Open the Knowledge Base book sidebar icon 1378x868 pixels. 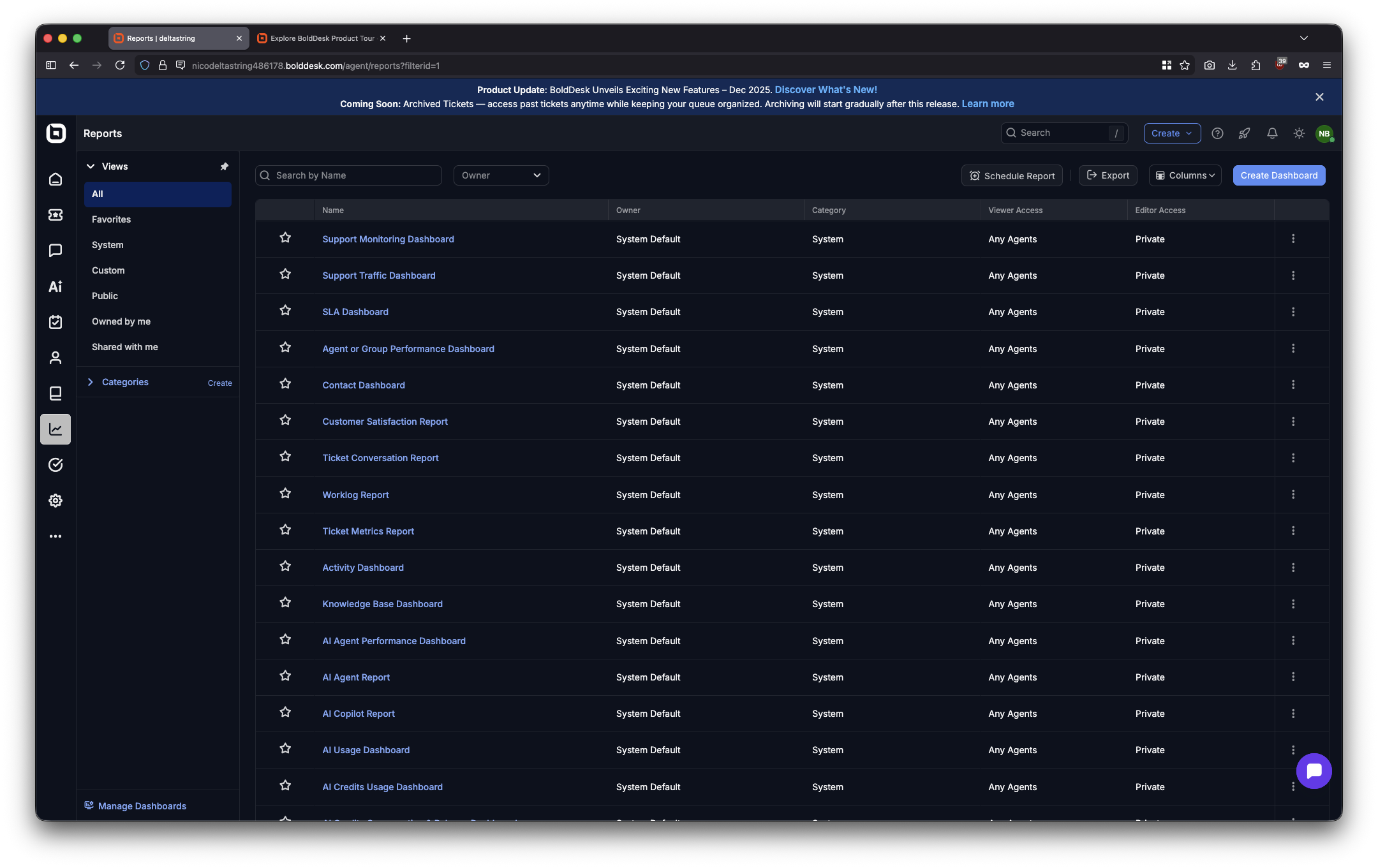coord(56,394)
